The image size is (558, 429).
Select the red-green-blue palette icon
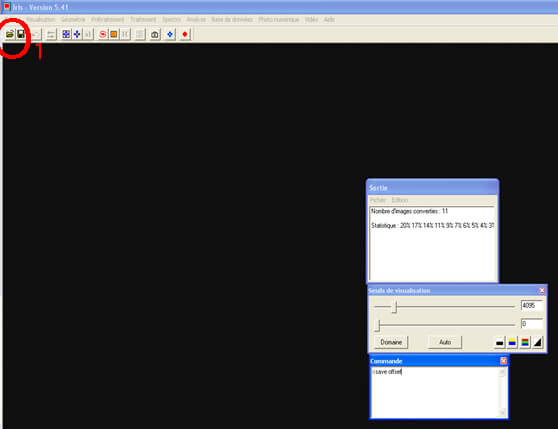click(x=525, y=343)
